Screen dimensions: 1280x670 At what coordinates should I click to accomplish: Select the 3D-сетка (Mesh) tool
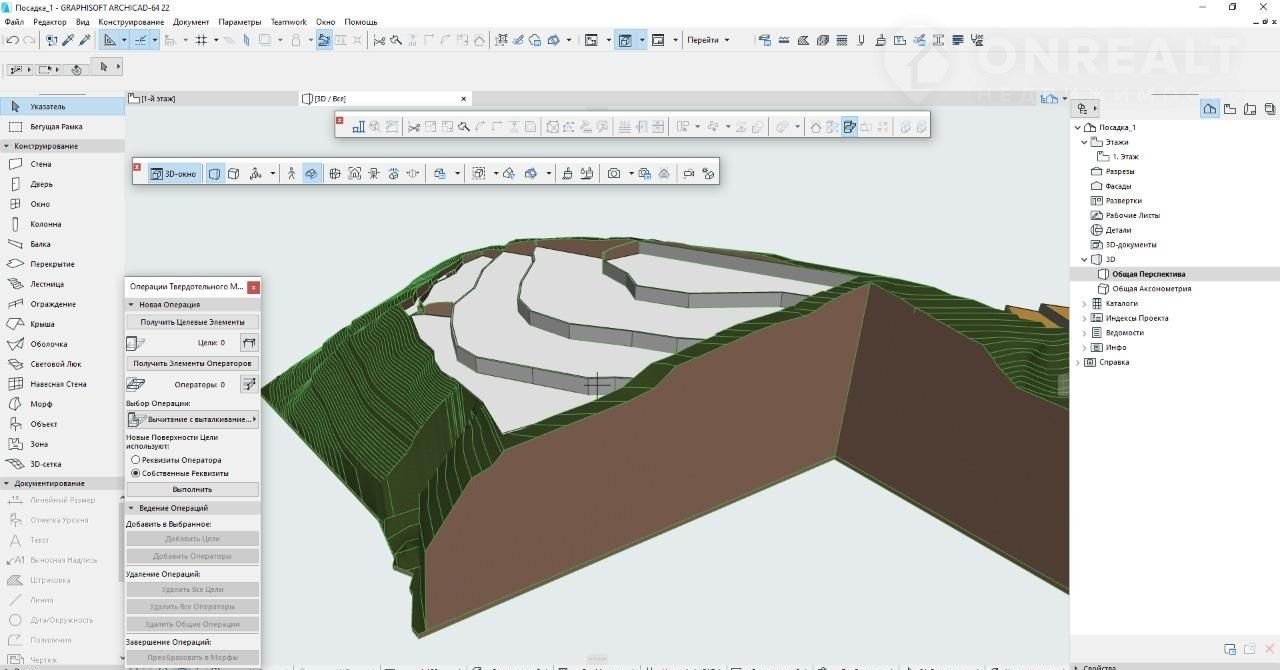click(x=45, y=464)
